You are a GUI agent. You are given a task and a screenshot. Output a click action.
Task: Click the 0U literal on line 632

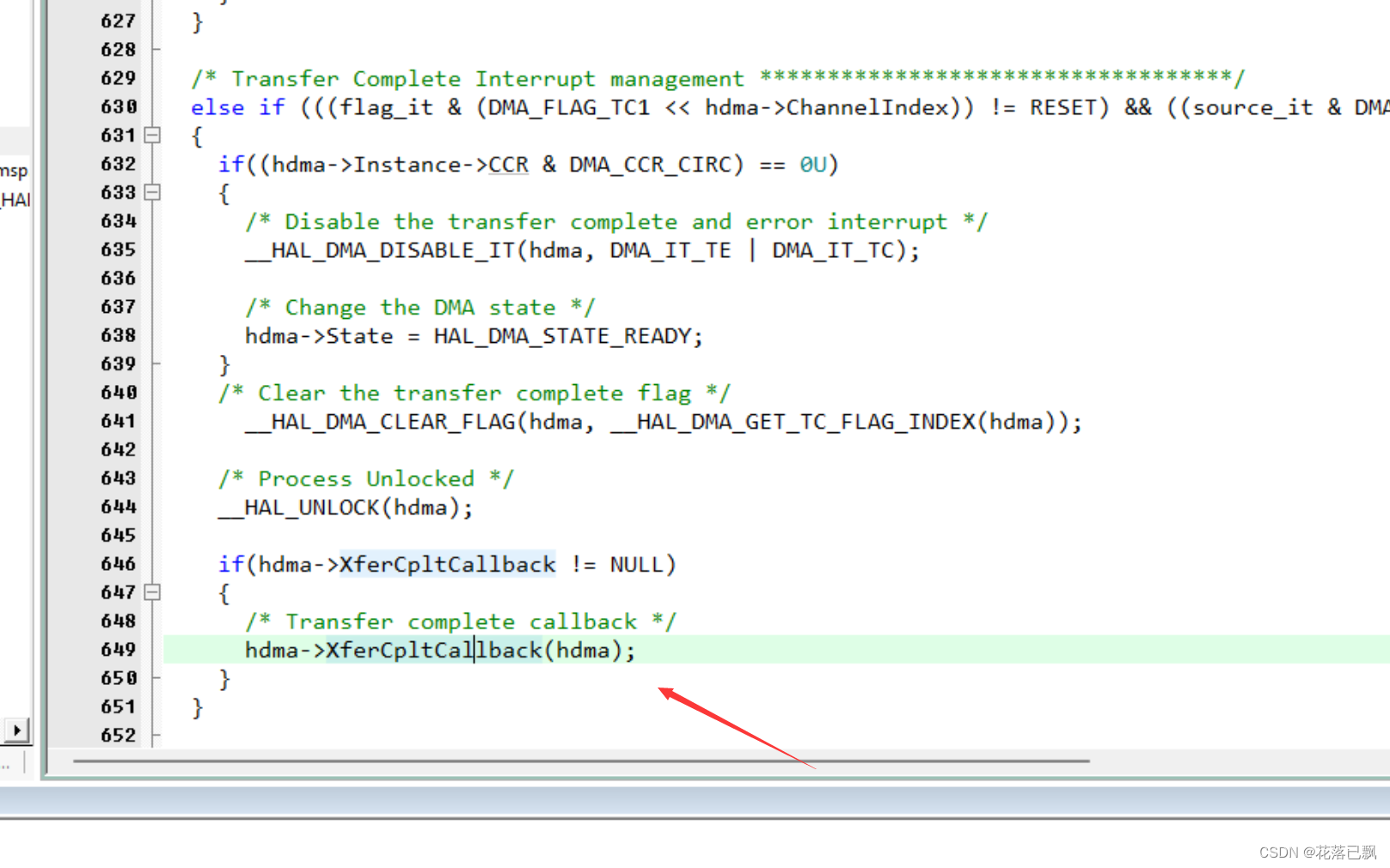pyautogui.click(x=812, y=164)
